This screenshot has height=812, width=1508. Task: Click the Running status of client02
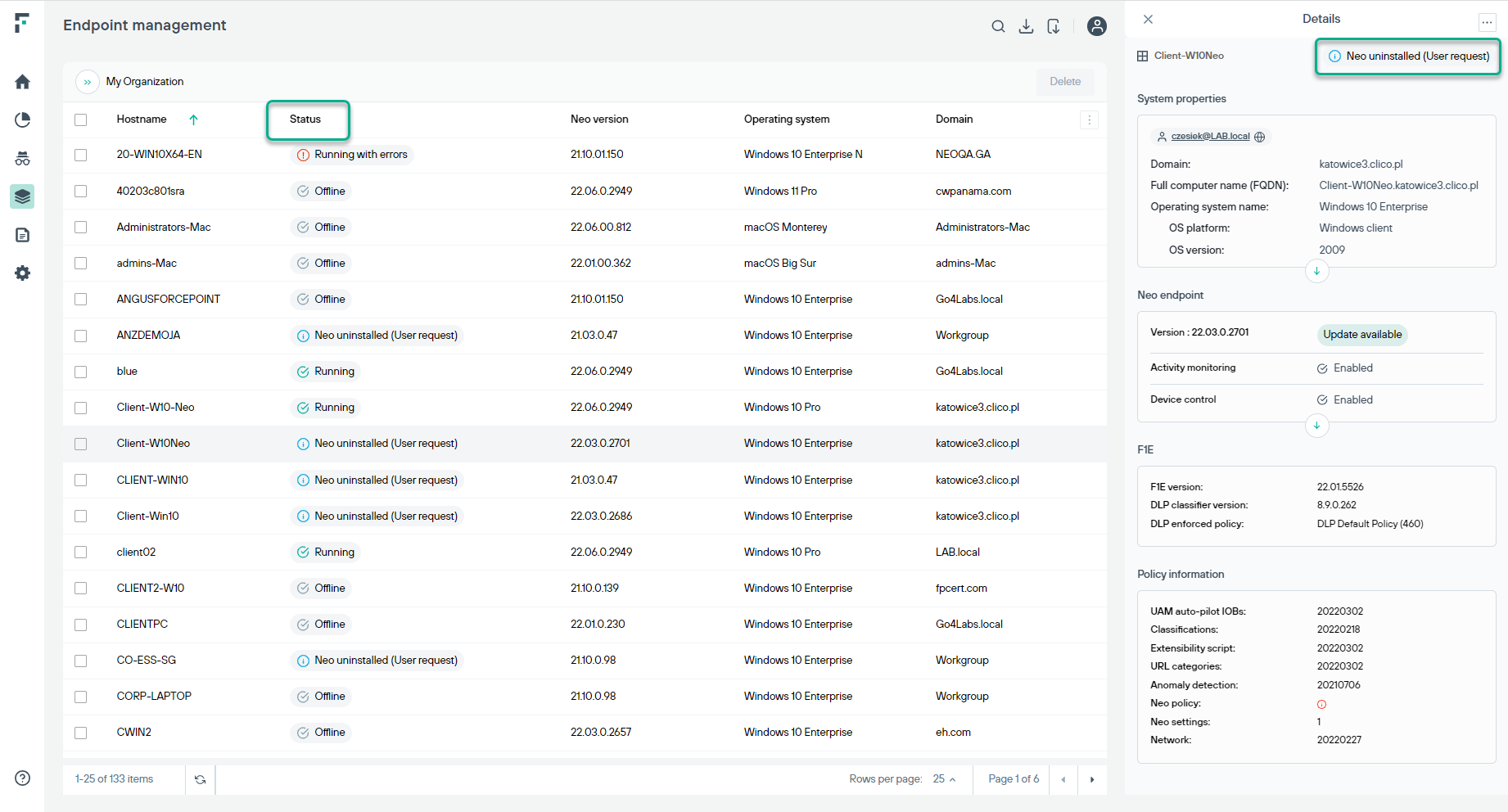325,553
